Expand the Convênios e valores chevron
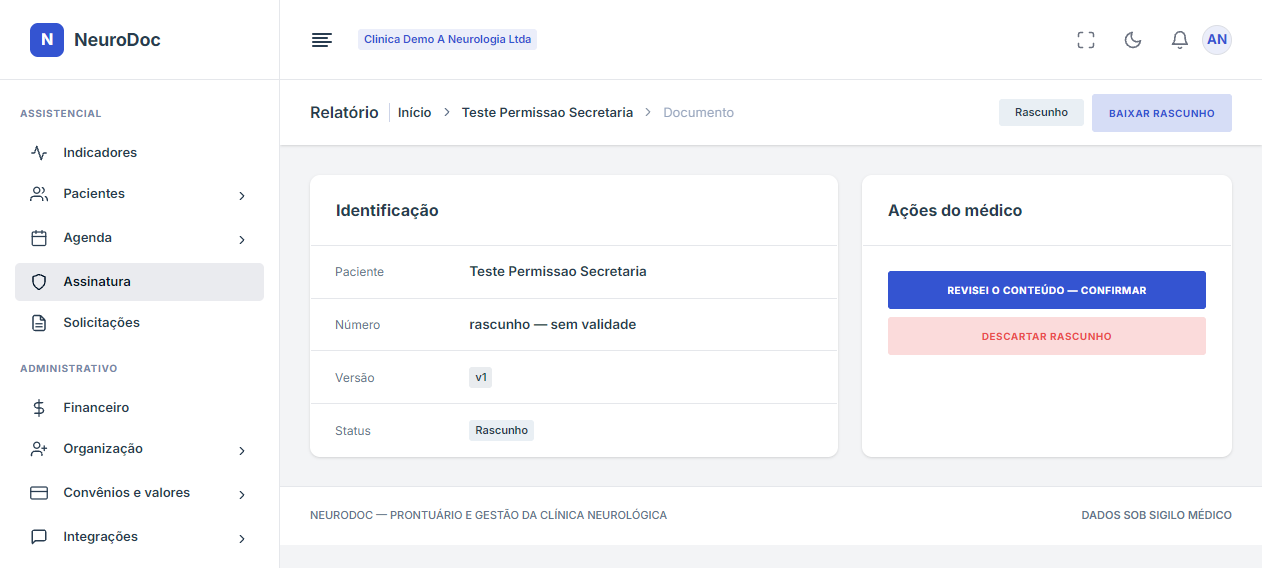The width and height of the screenshot is (1262, 568). (x=242, y=495)
